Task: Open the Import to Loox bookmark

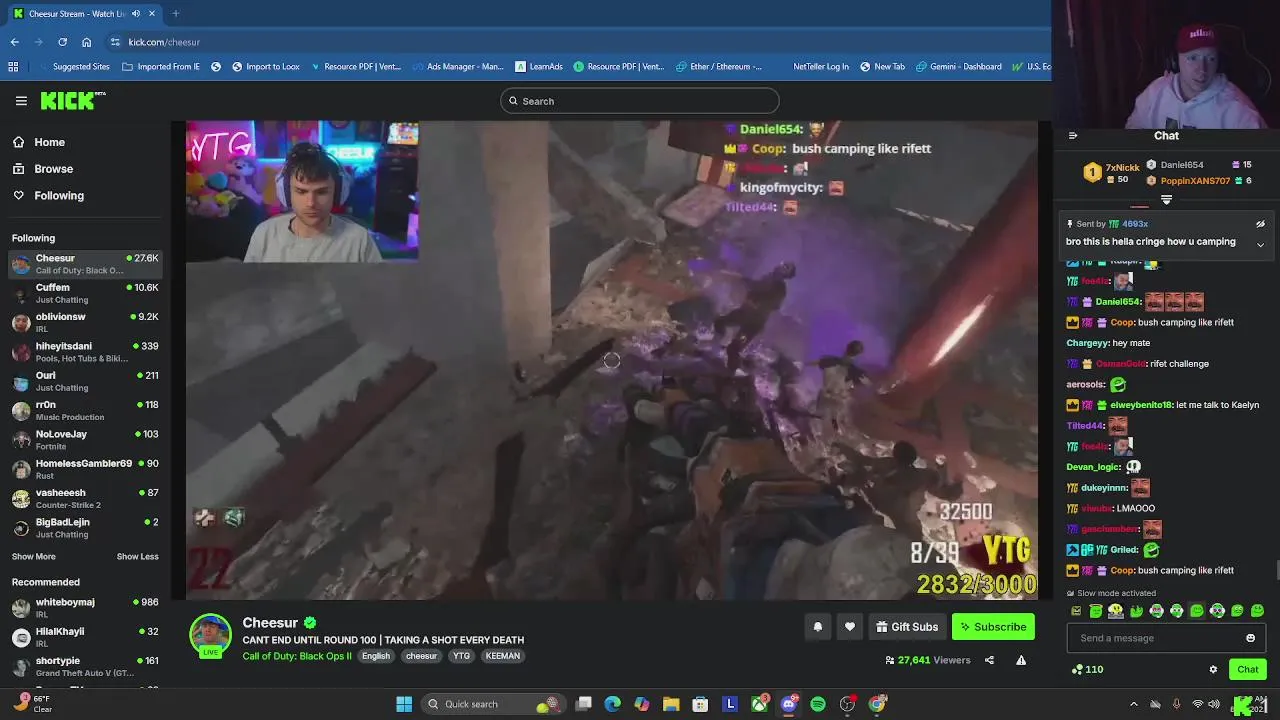Action: 265,67
